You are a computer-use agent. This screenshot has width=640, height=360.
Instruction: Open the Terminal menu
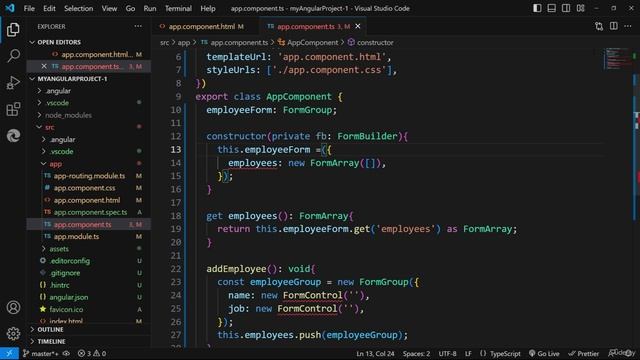coord(178,8)
